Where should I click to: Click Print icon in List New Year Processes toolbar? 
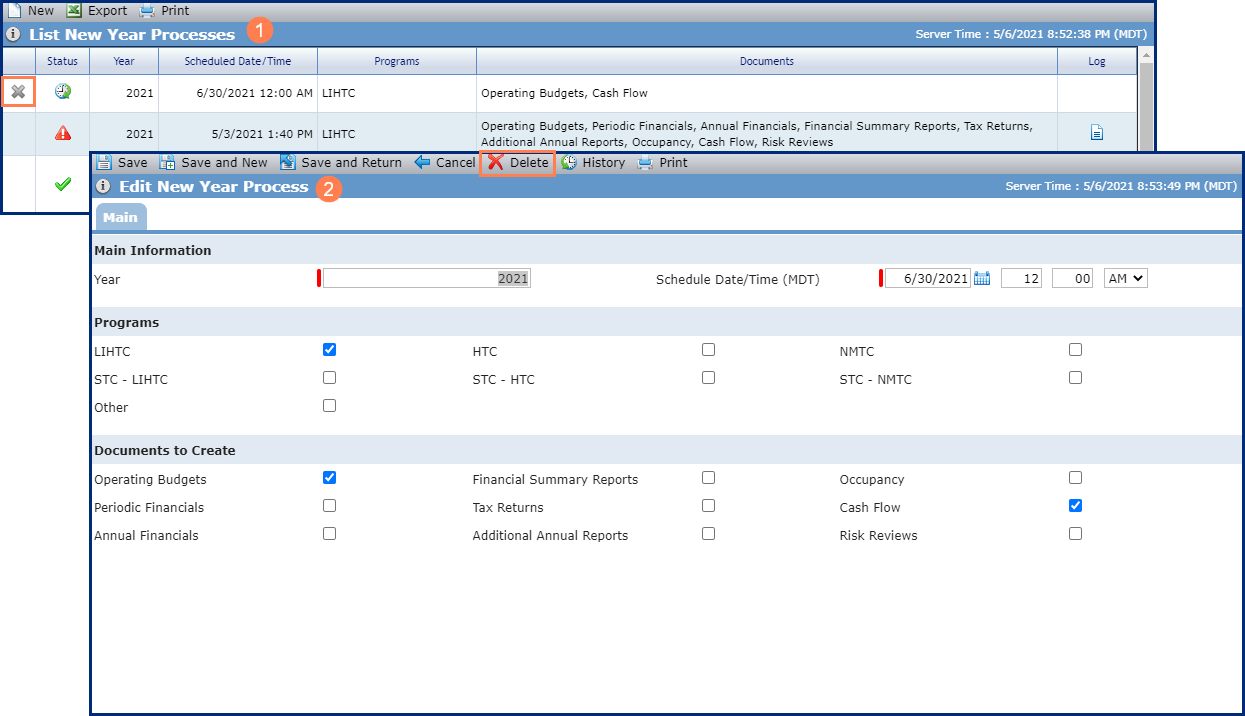pyautogui.click(x=147, y=10)
